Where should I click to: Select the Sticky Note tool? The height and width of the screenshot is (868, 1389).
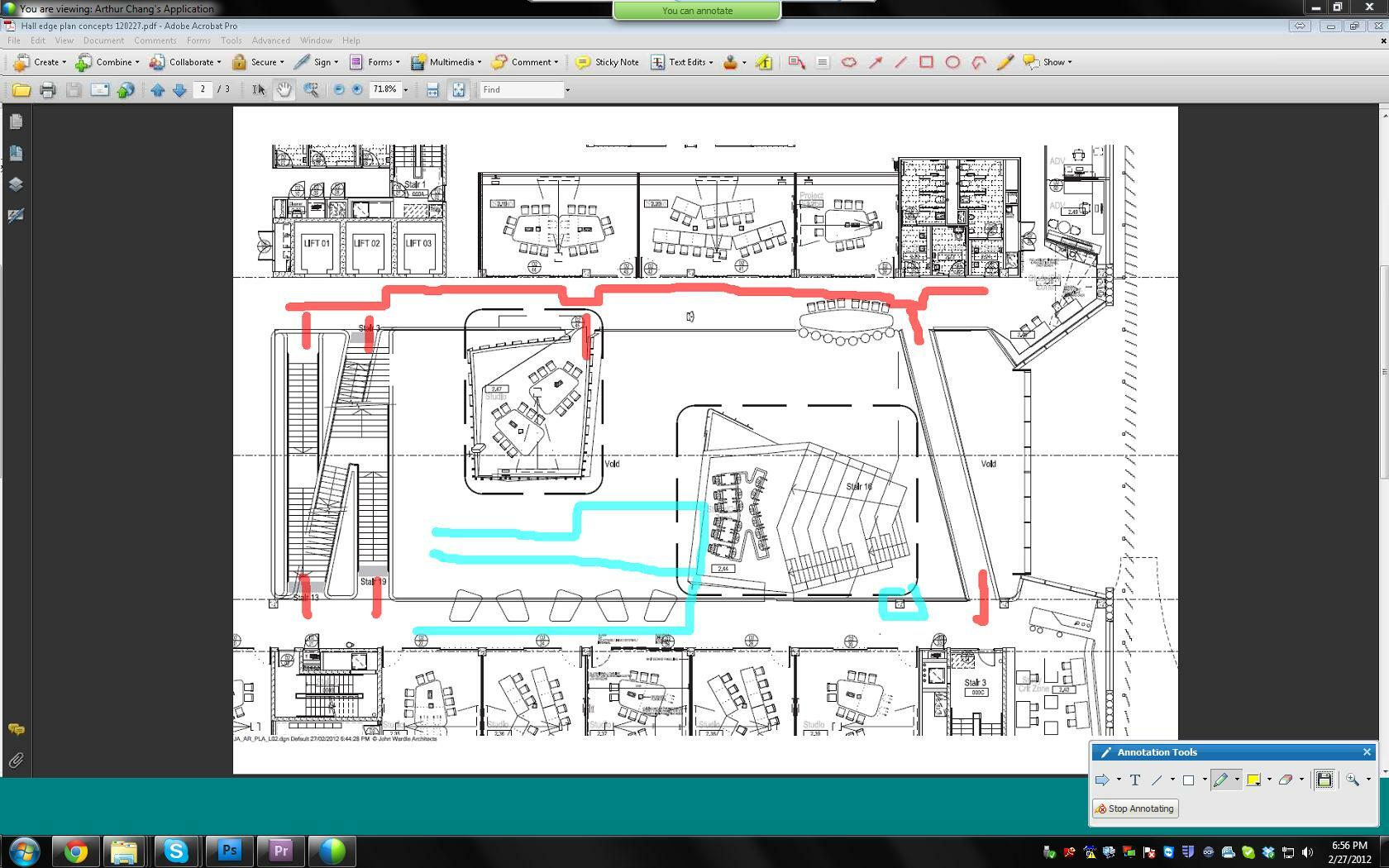point(608,62)
